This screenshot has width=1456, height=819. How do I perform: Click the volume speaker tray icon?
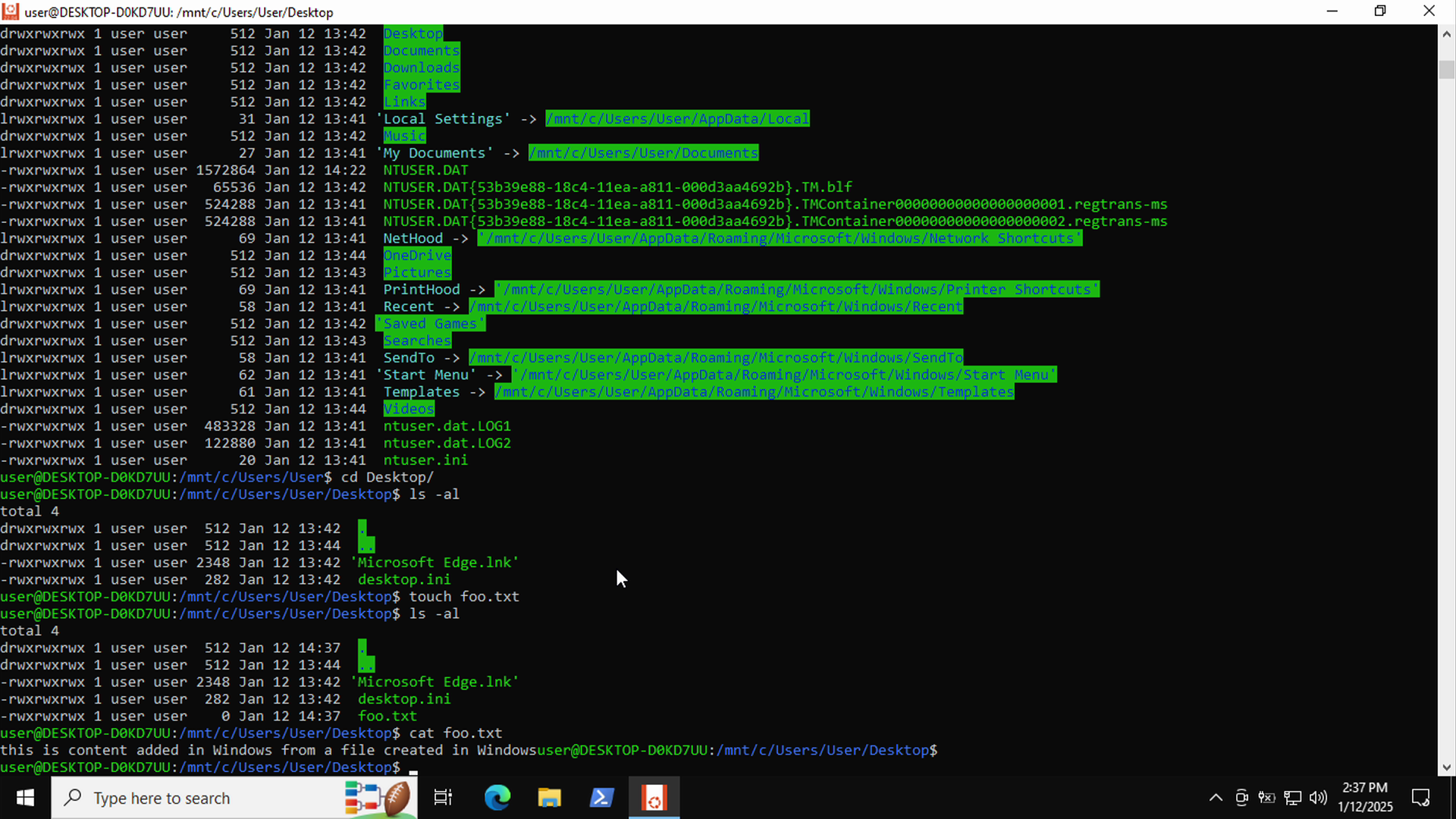click(1318, 798)
